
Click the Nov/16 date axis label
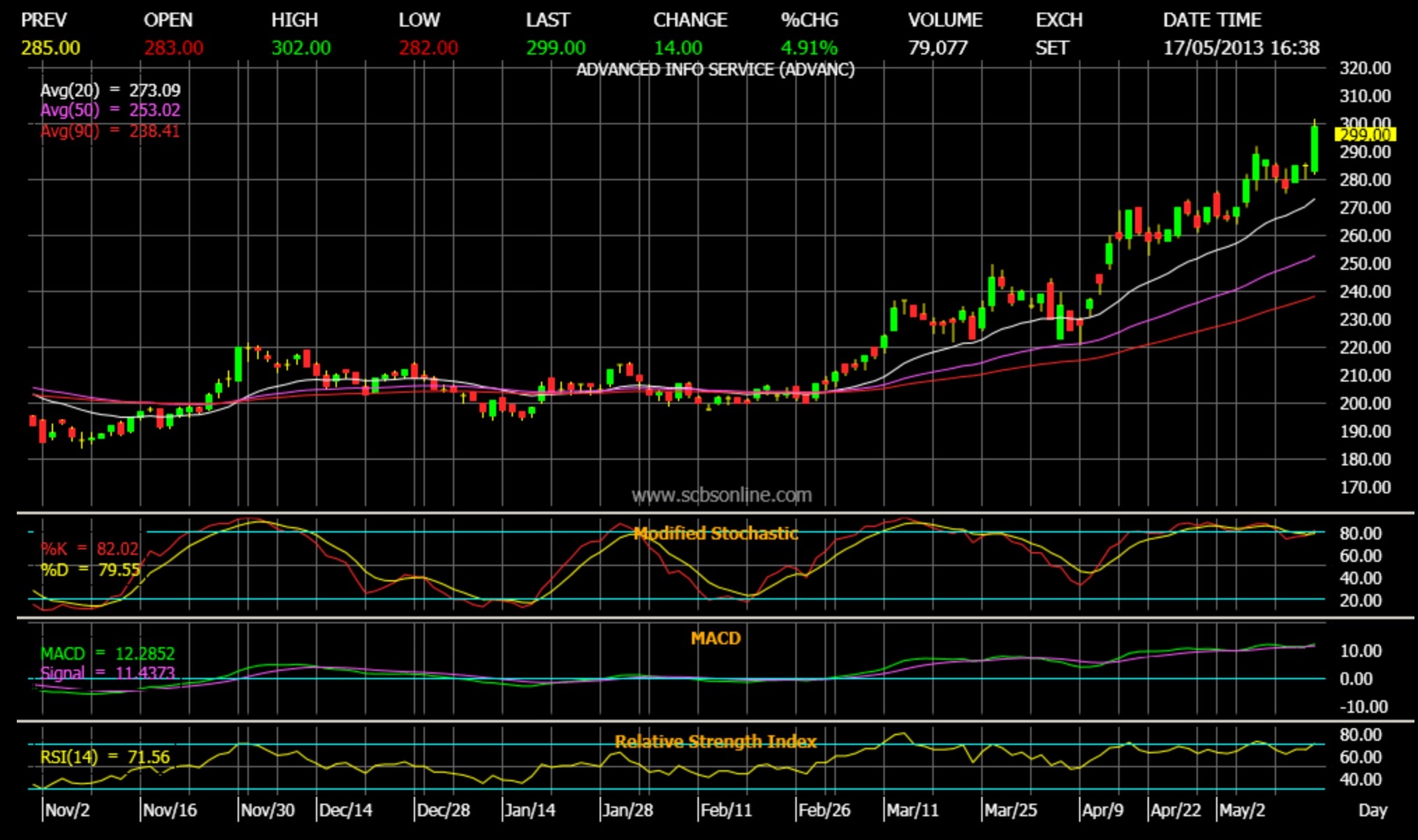click(x=170, y=811)
